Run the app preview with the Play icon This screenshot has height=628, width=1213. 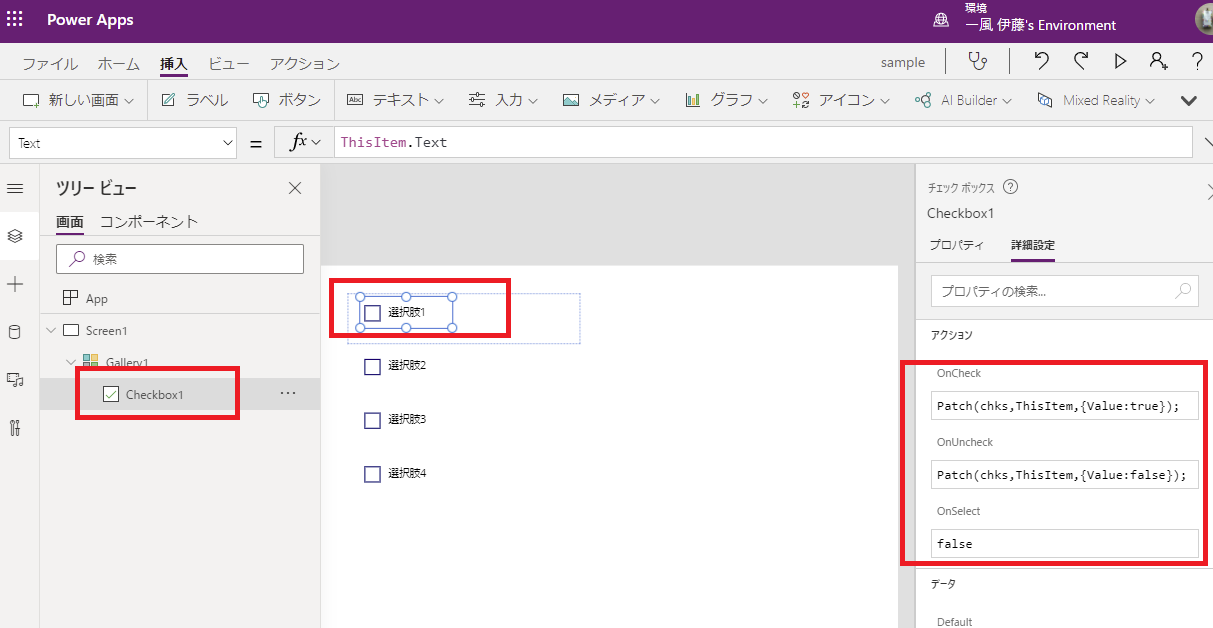point(1120,61)
